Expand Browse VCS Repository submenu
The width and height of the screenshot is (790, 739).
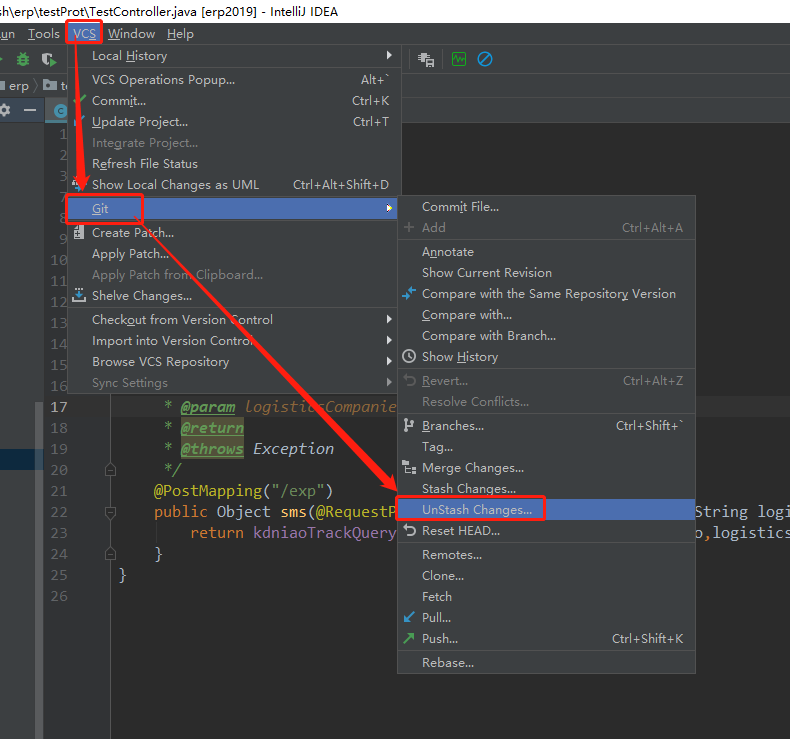click(x=234, y=362)
